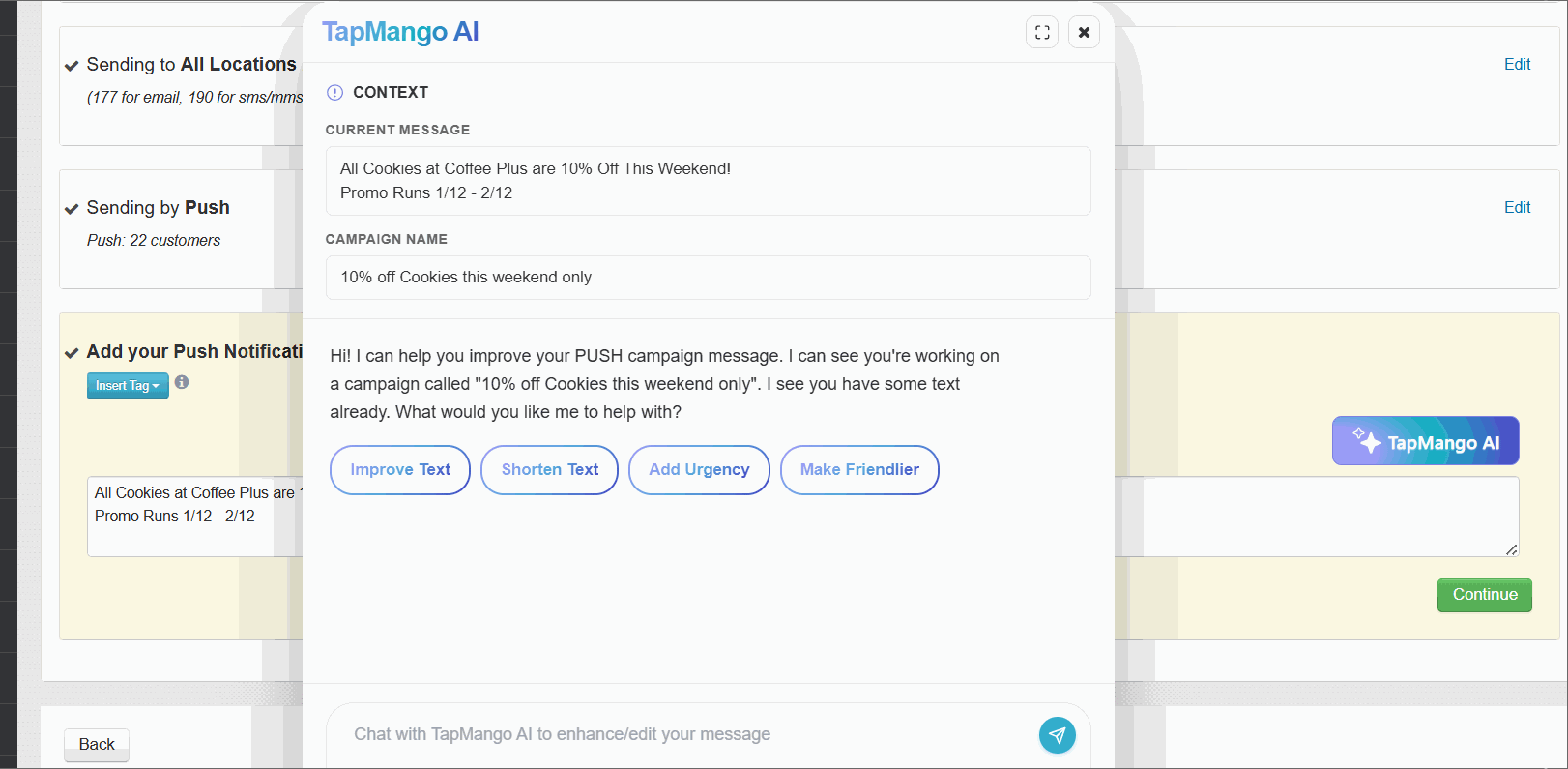The image size is (1568, 769).
Task: Click the TapMango AI dialog title
Action: click(x=400, y=32)
